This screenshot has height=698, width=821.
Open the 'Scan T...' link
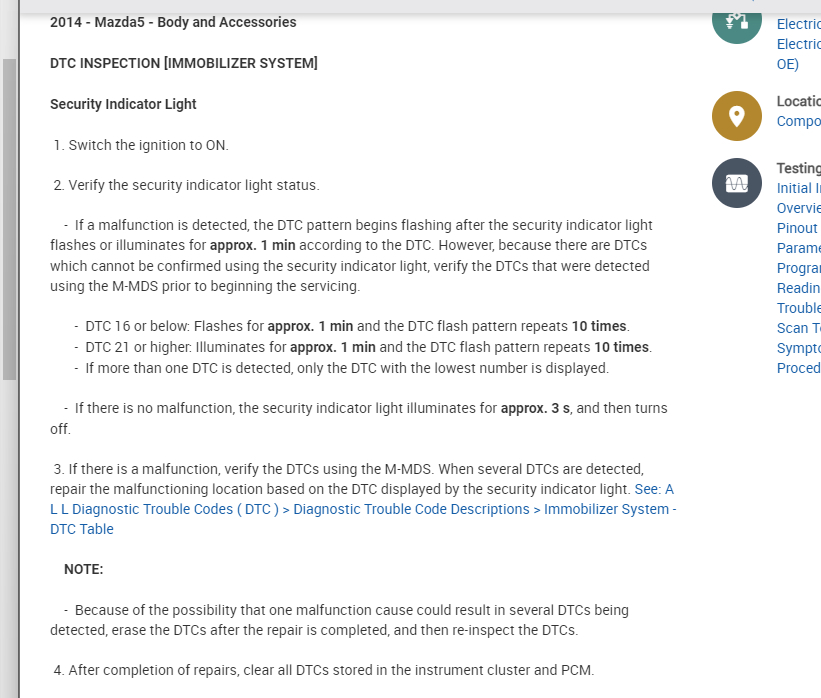coord(798,328)
